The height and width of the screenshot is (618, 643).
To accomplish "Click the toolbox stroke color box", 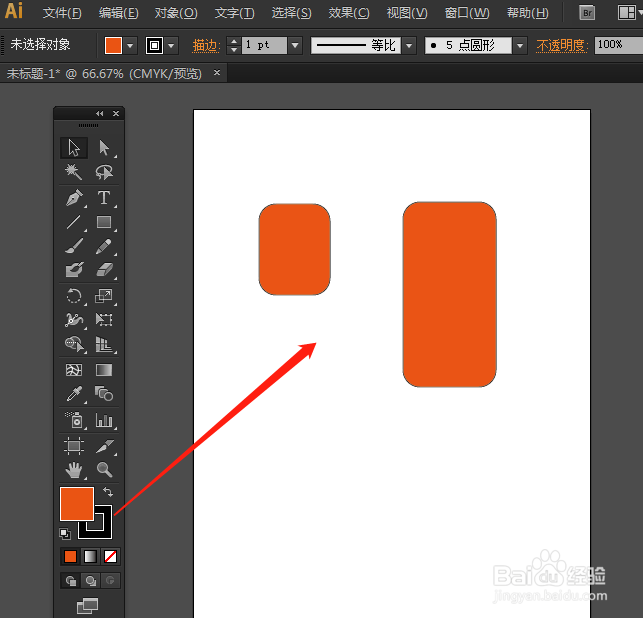I will pyautogui.click(x=103, y=528).
